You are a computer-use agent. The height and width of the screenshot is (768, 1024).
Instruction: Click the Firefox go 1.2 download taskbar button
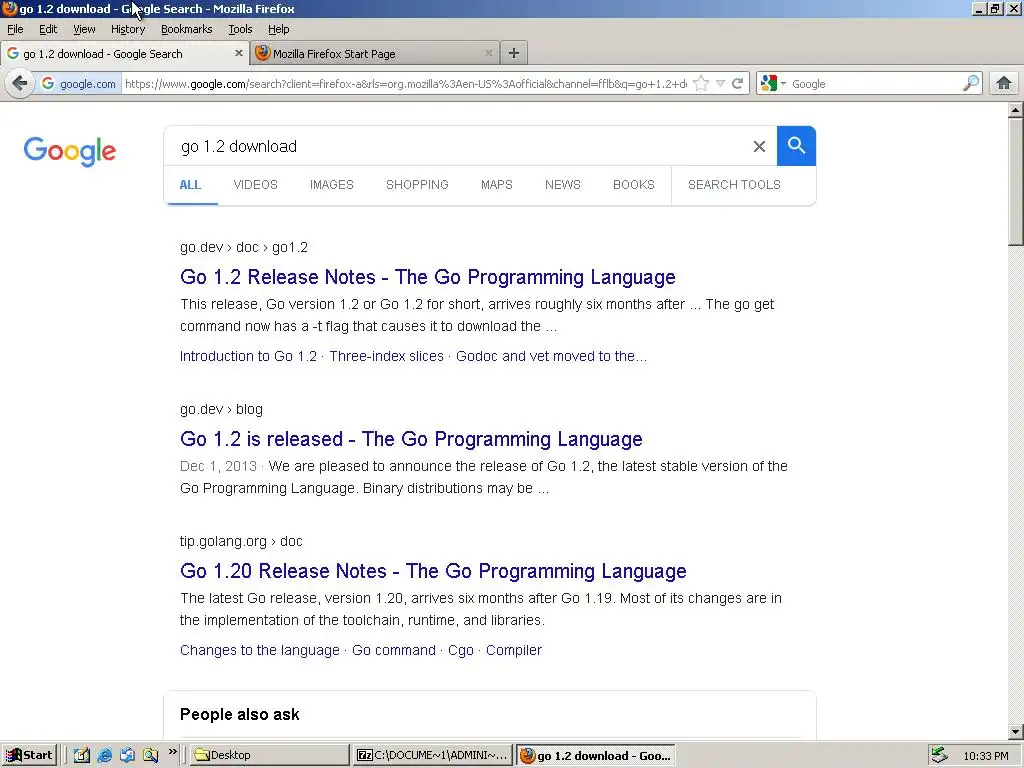[x=596, y=756]
